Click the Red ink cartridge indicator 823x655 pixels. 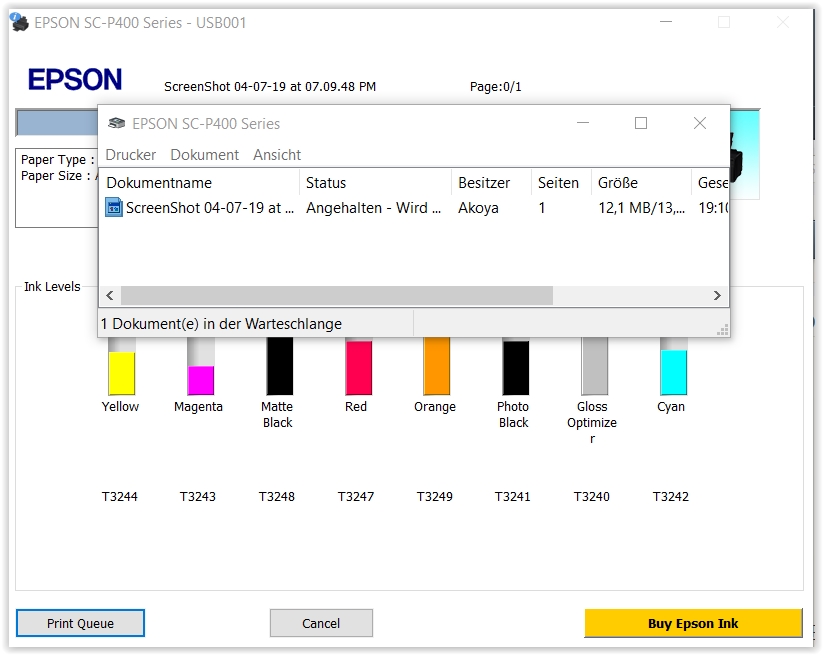(x=358, y=367)
